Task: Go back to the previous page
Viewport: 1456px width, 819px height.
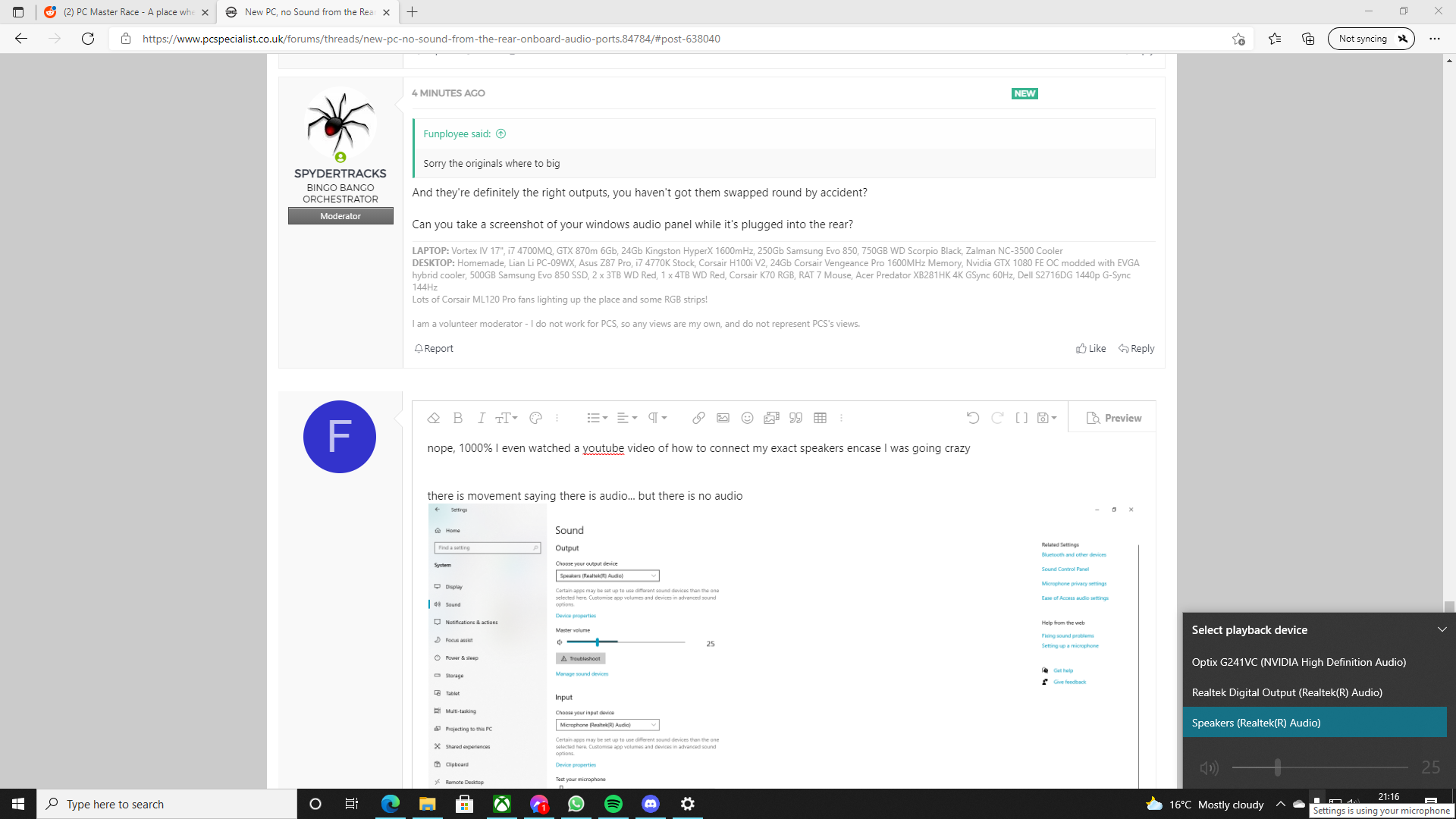Action: [21, 39]
